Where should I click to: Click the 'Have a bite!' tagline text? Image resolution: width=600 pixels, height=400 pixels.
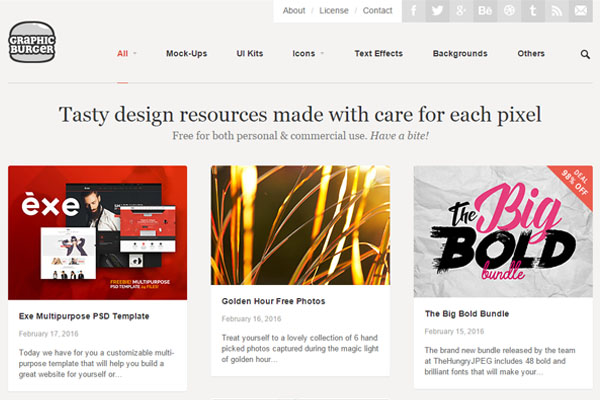click(x=399, y=136)
